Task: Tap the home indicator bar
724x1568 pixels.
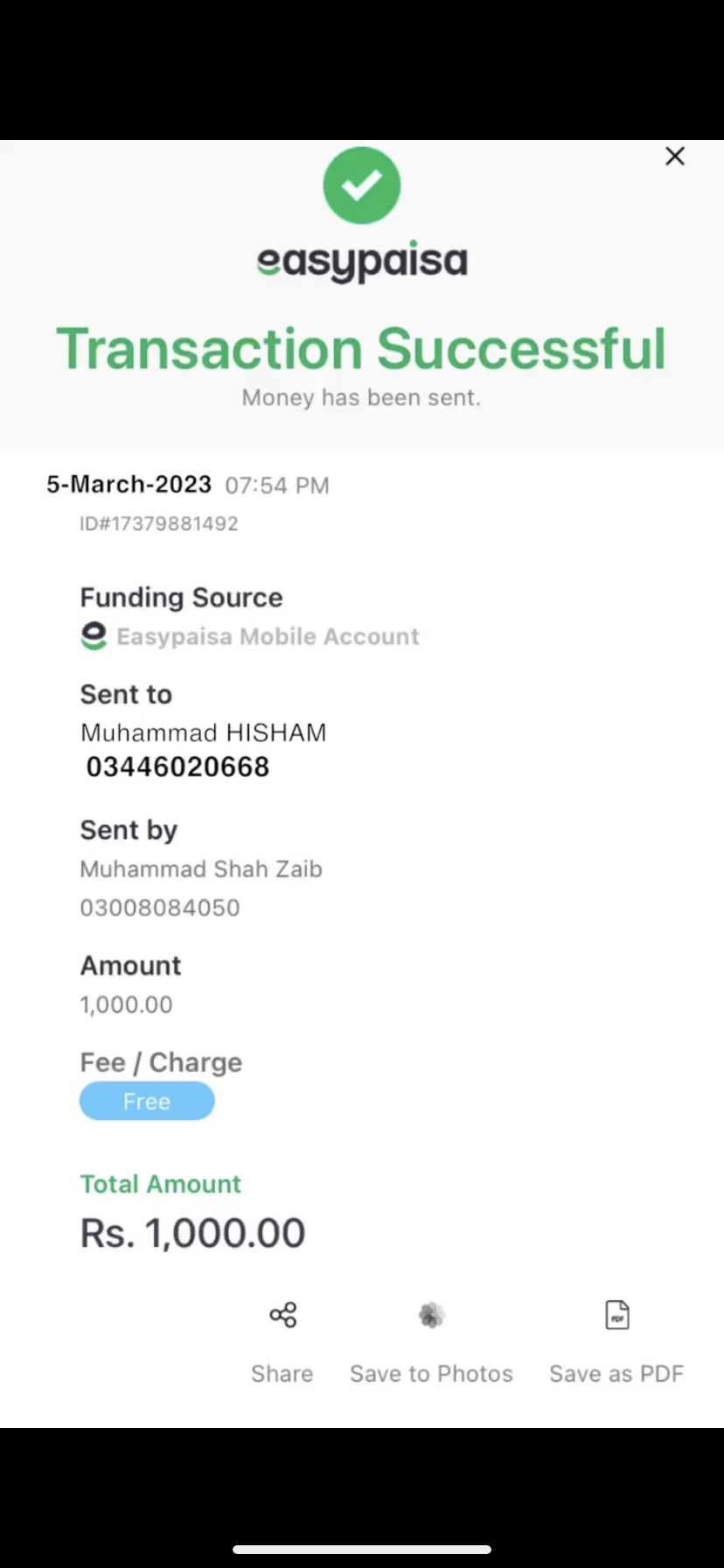Action: [x=361, y=1549]
